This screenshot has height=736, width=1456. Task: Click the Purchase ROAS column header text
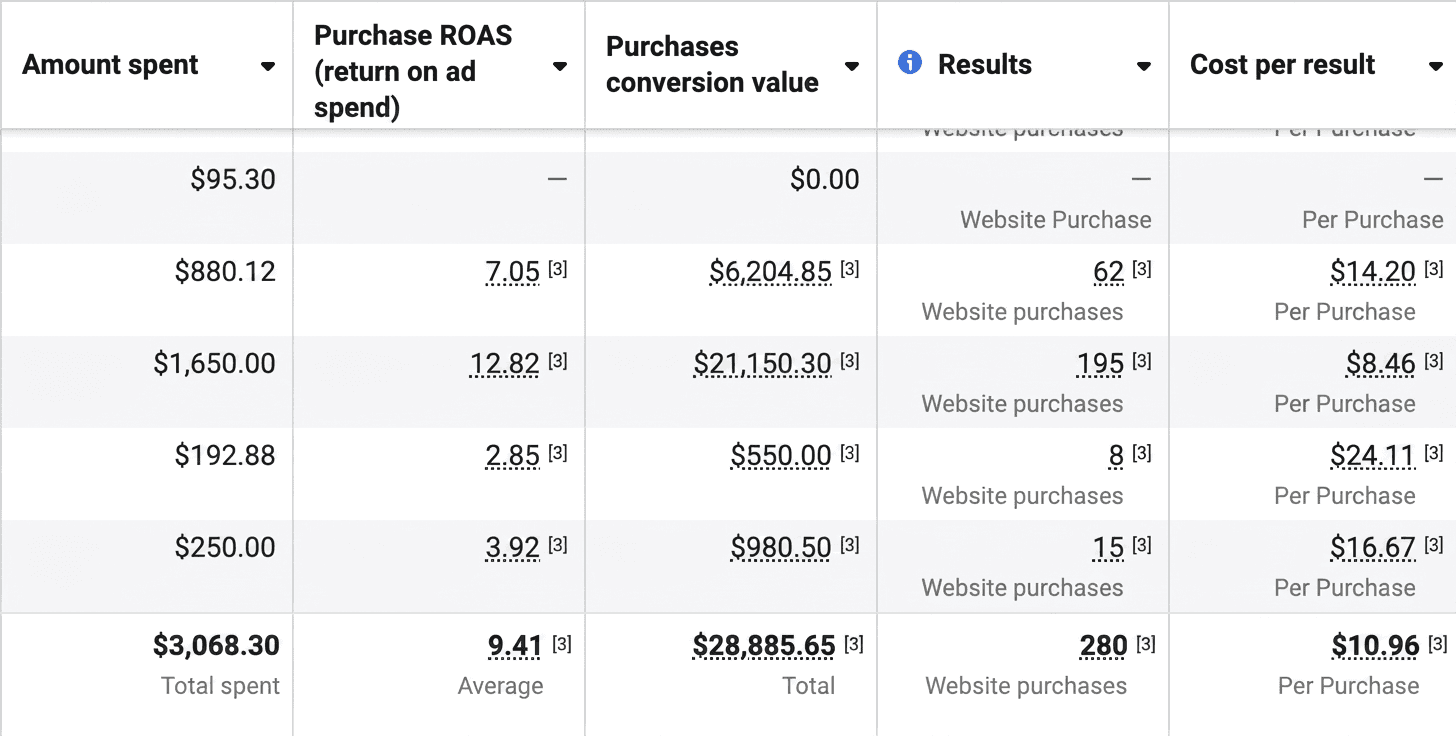tap(413, 72)
